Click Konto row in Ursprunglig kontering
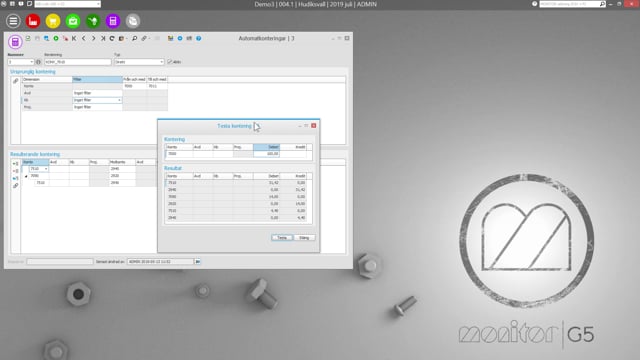The image size is (640, 360). pos(95,86)
